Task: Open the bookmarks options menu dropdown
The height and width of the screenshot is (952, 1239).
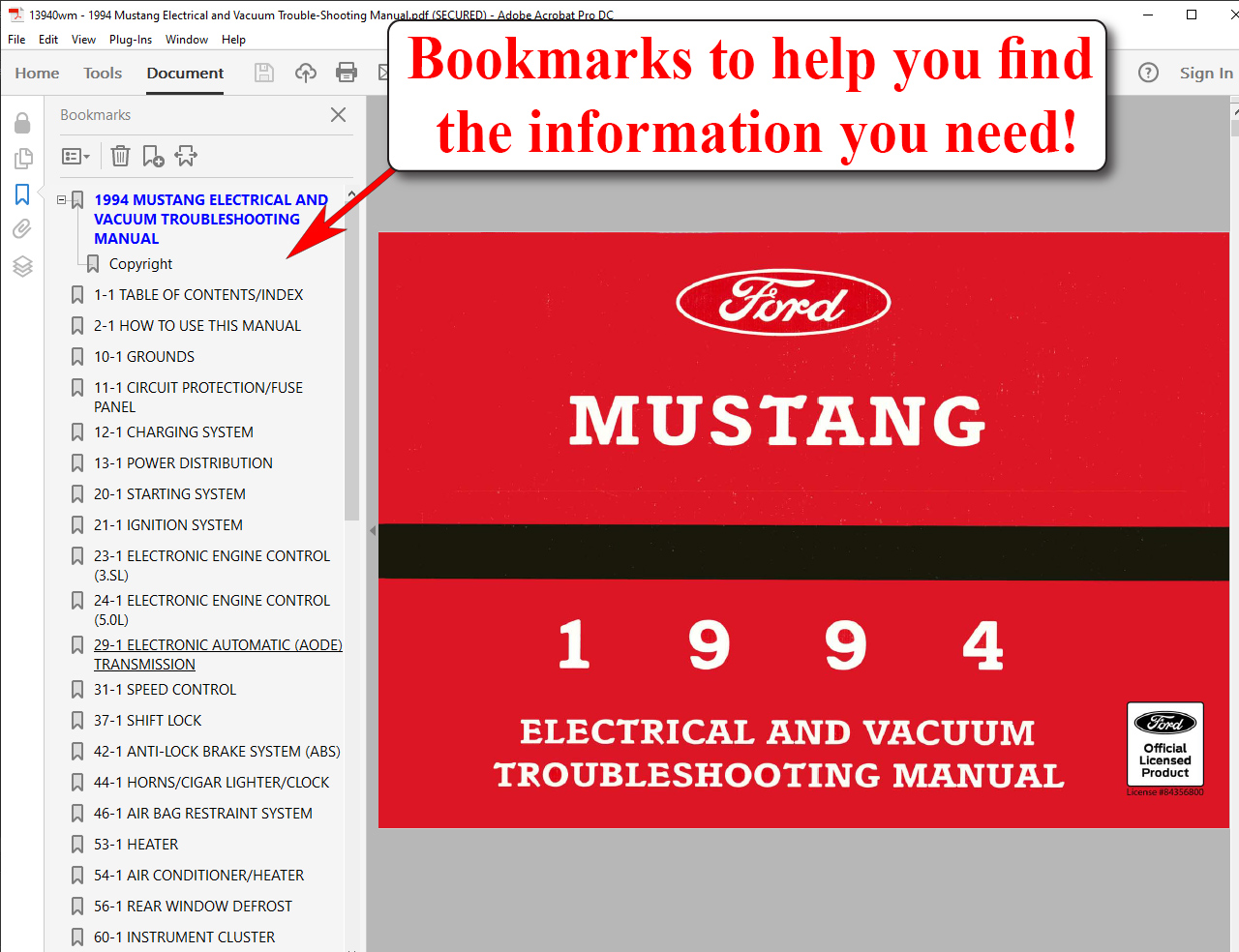Action: coord(76,156)
